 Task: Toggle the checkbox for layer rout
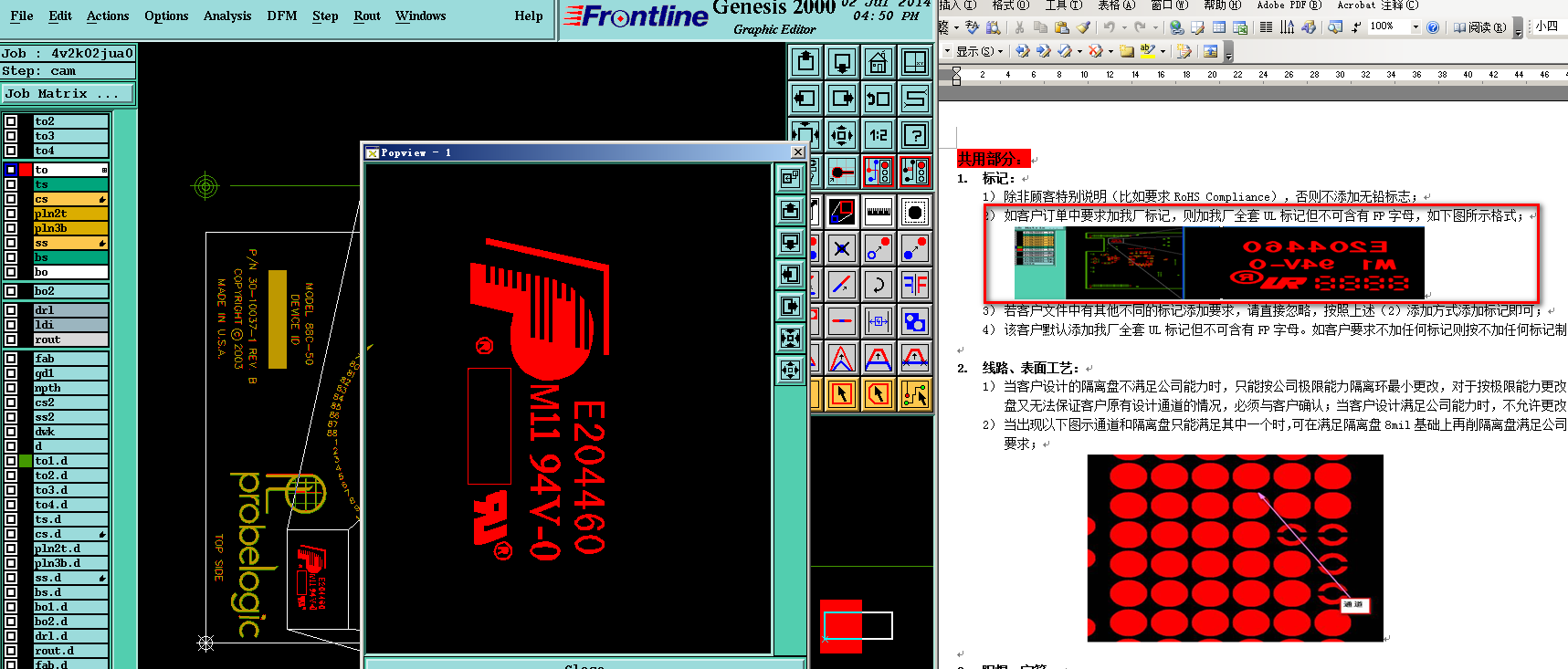pyautogui.click(x=11, y=340)
